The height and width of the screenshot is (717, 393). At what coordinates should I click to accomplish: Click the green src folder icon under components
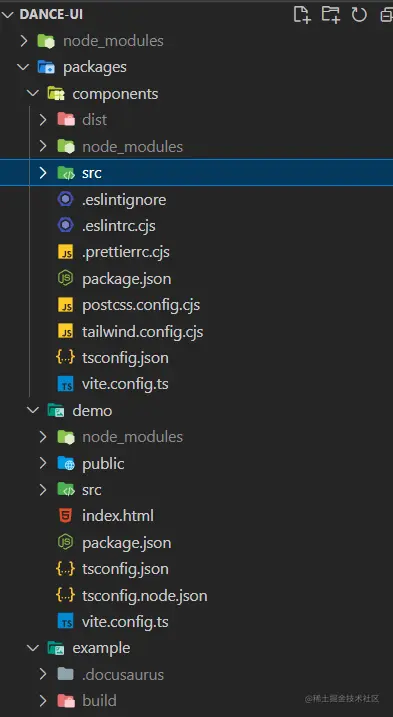click(66, 173)
